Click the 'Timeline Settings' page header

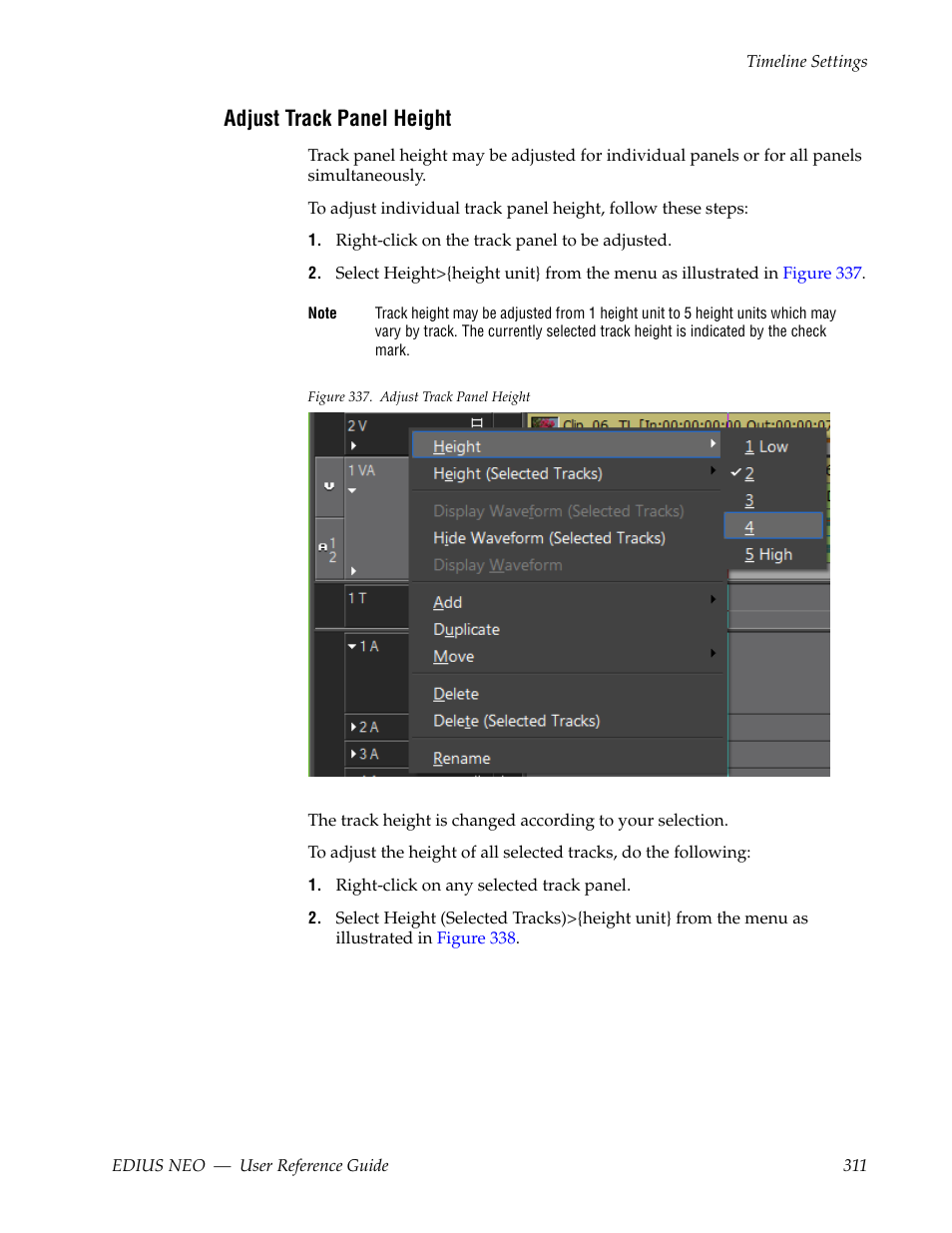pos(806,62)
